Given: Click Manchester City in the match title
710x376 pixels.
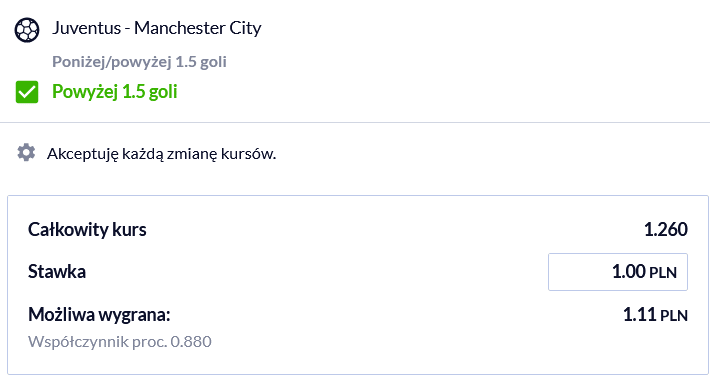Looking at the screenshot, I should point(198,28).
